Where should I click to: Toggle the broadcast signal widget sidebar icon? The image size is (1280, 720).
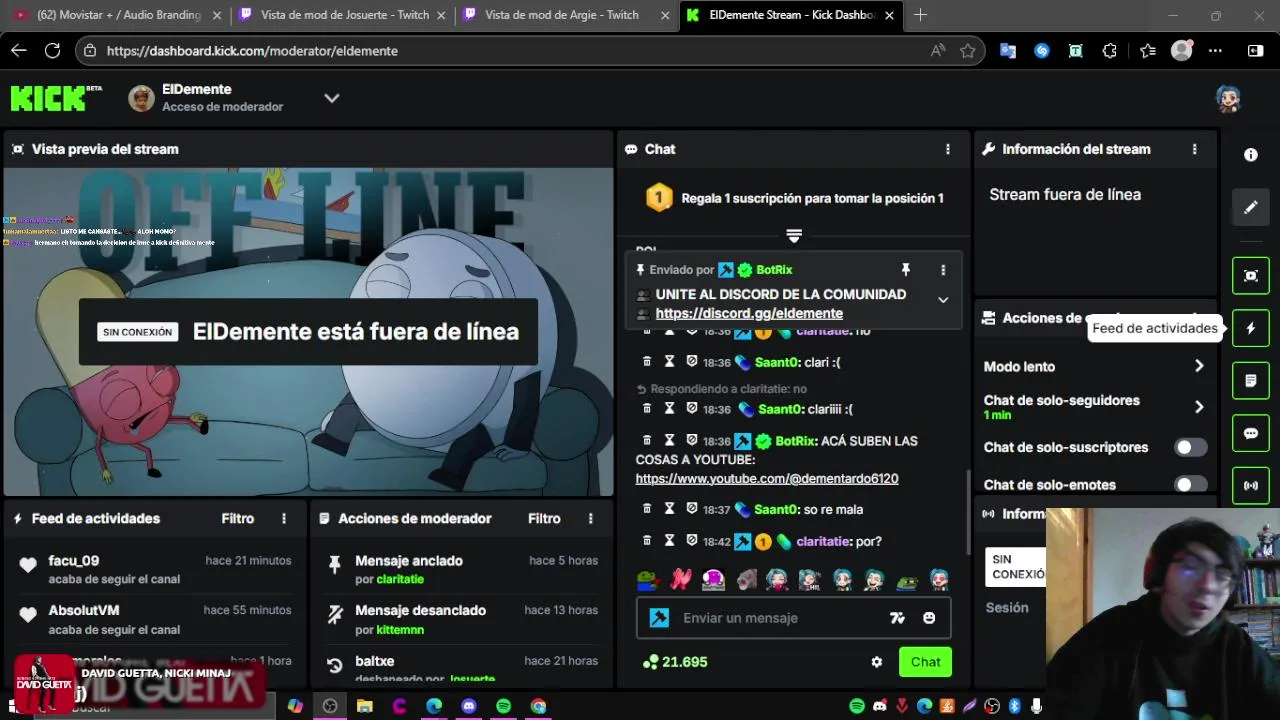pos(1250,486)
